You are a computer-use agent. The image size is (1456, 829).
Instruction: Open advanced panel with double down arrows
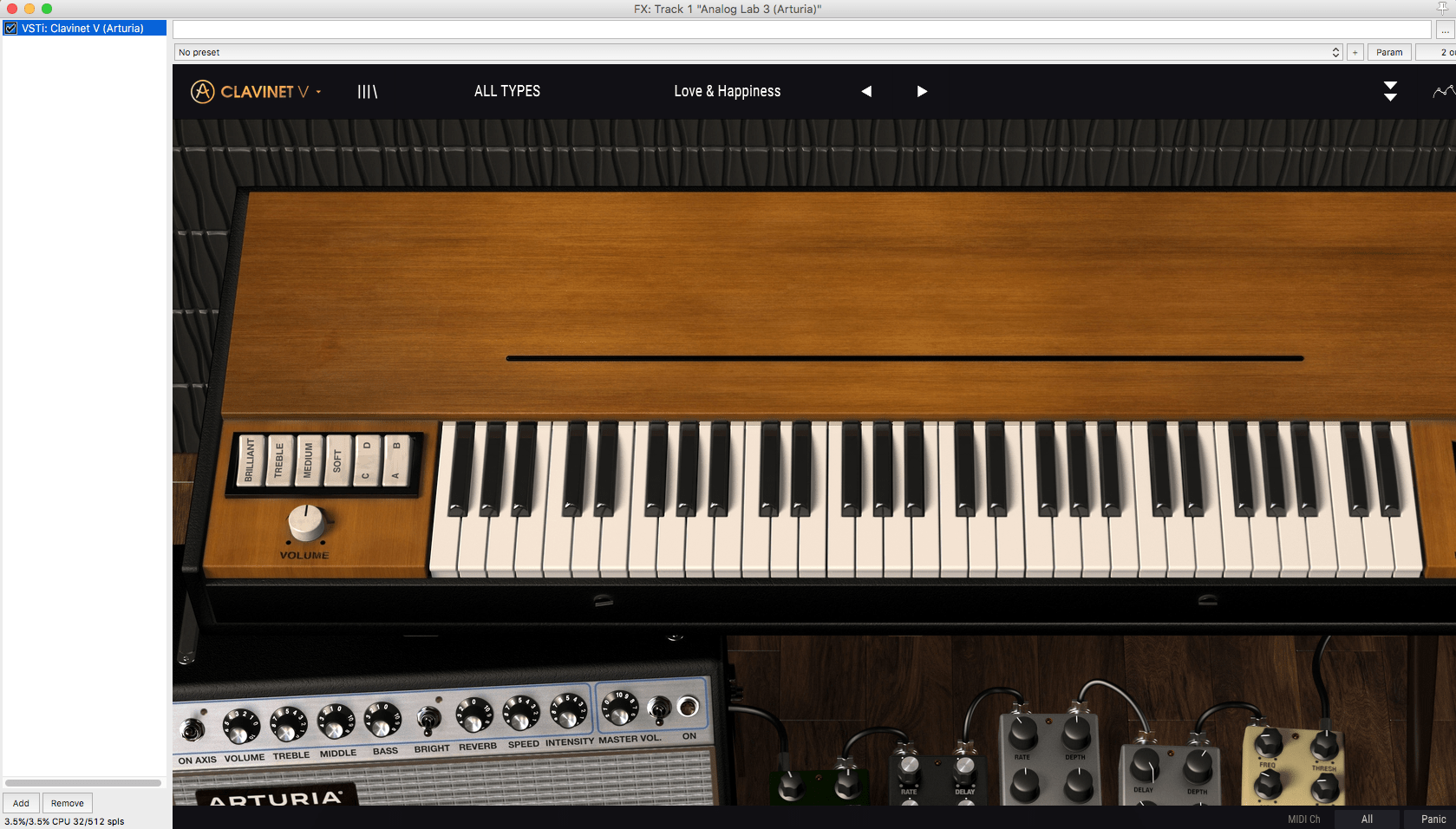1390,91
